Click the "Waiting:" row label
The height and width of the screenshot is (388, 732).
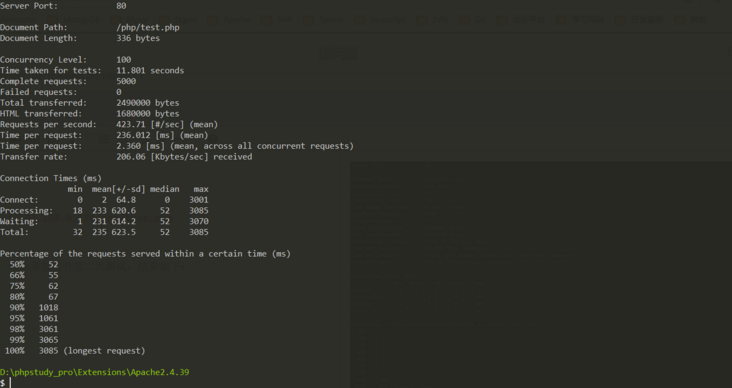pyautogui.click(x=19, y=221)
